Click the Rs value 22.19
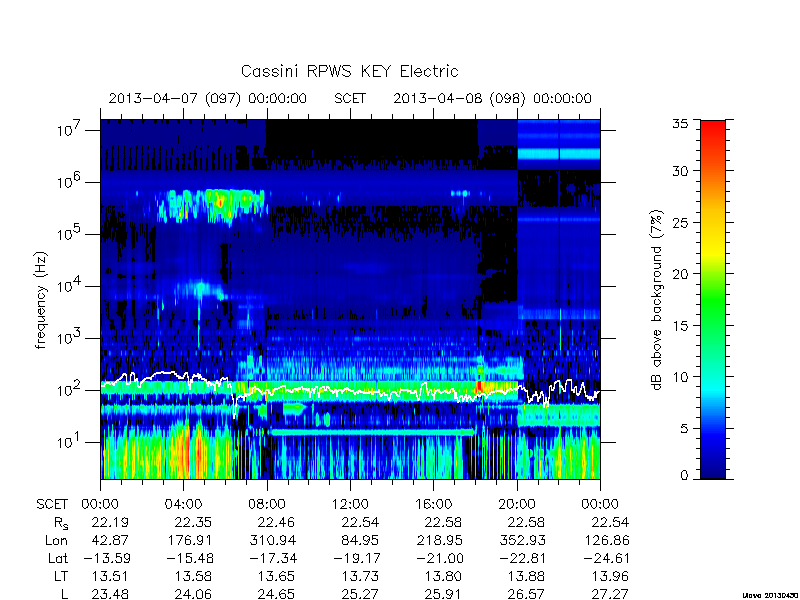 (110, 522)
